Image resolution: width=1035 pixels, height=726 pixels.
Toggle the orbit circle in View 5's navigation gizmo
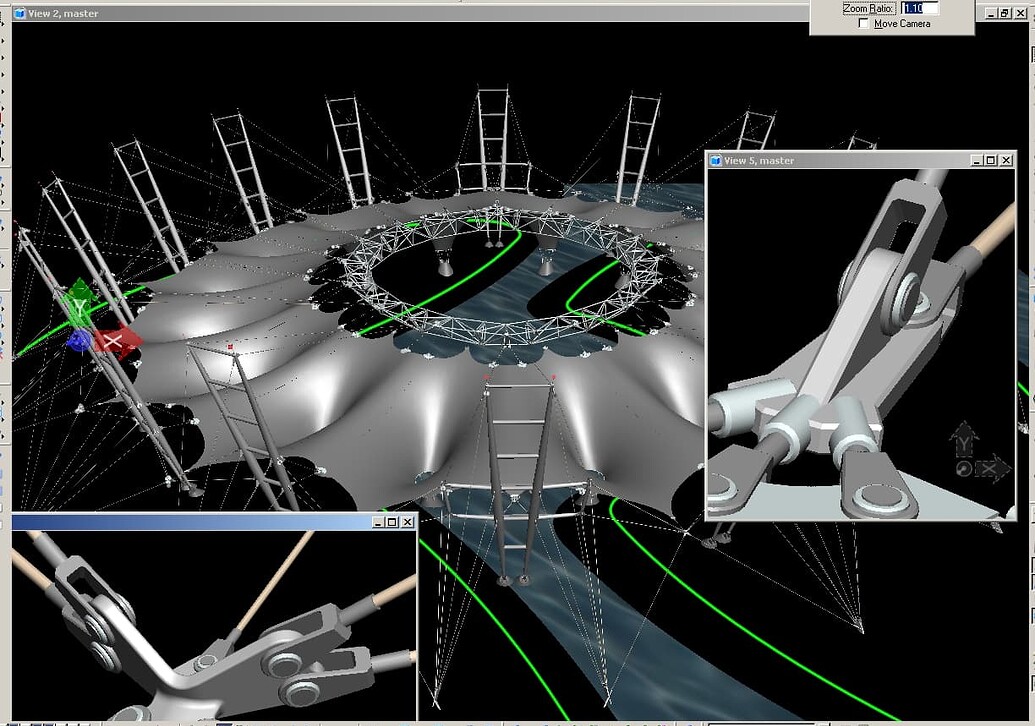pyautogui.click(x=964, y=467)
